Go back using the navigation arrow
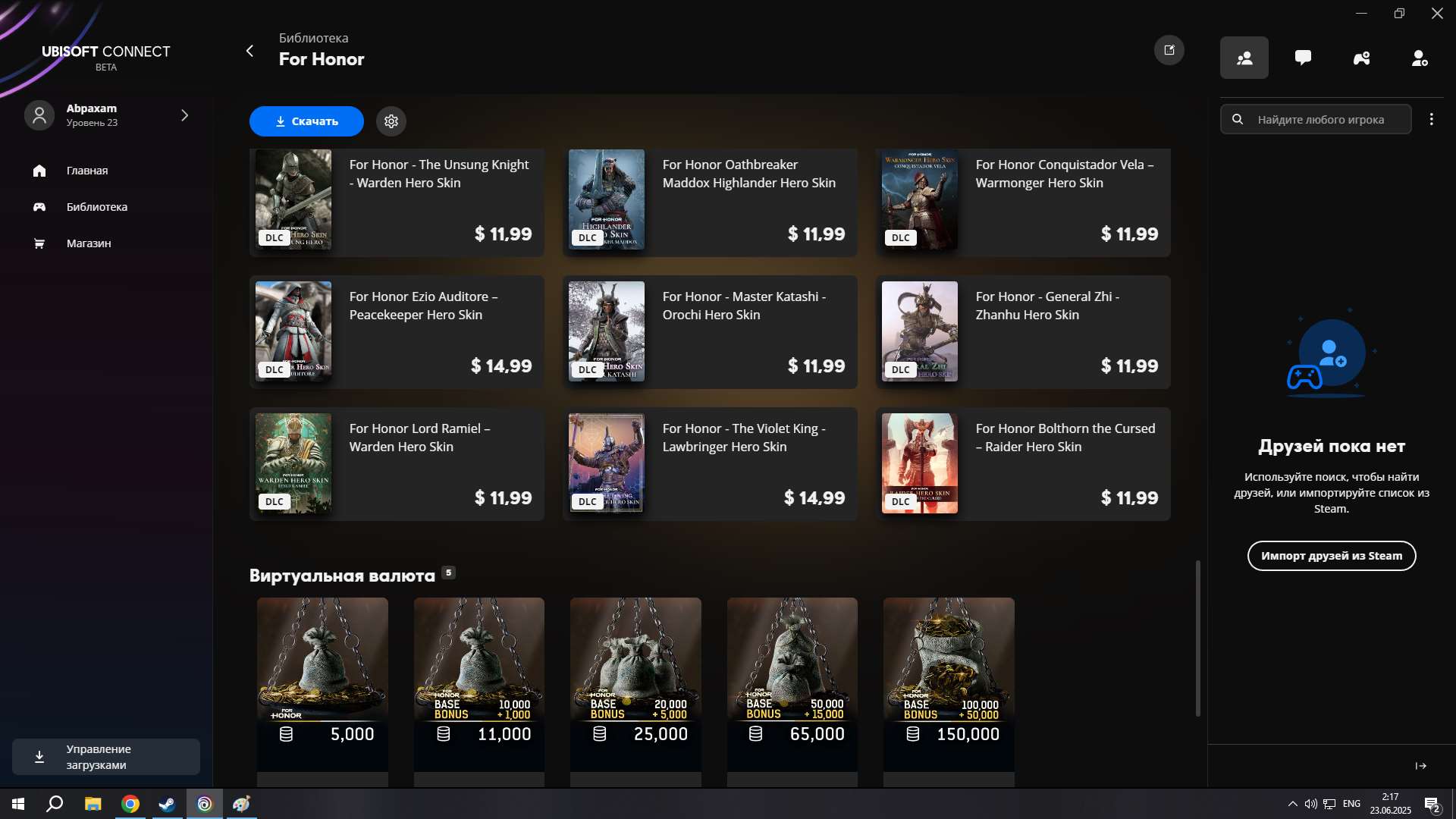Viewport: 1456px width, 819px height. tap(249, 51)
